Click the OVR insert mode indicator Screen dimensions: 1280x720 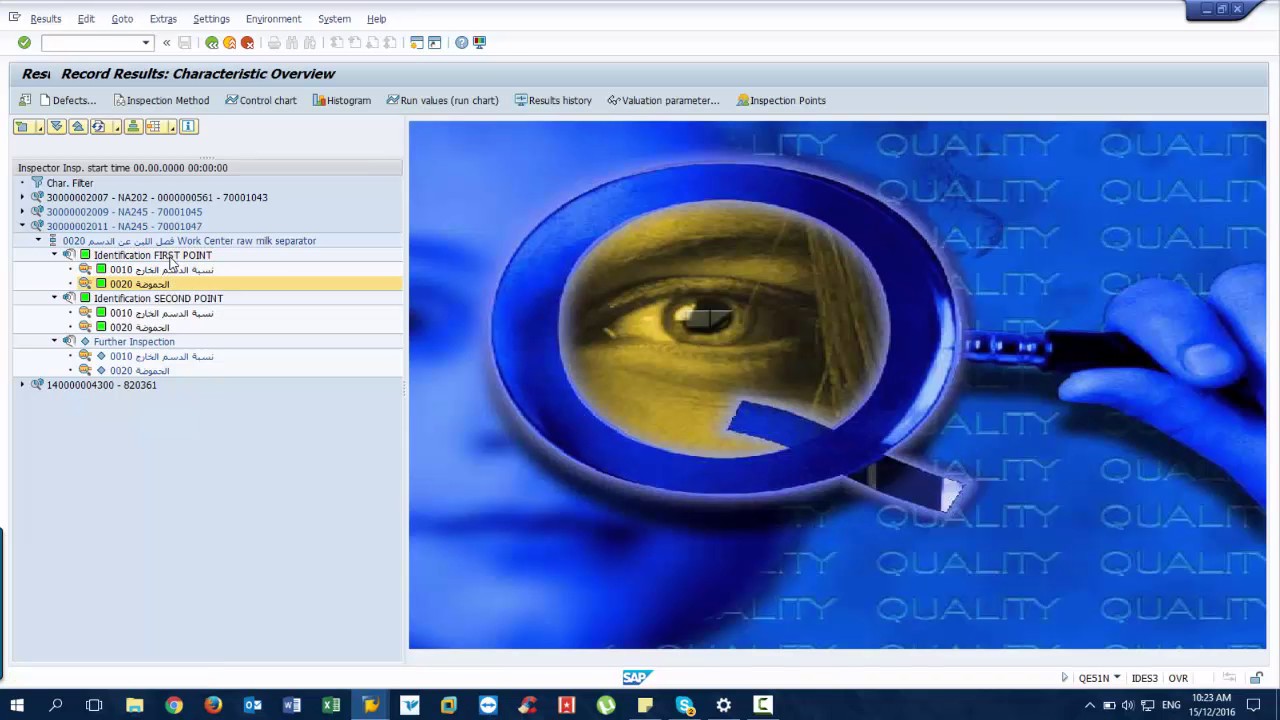click(x=1178, y=678)
